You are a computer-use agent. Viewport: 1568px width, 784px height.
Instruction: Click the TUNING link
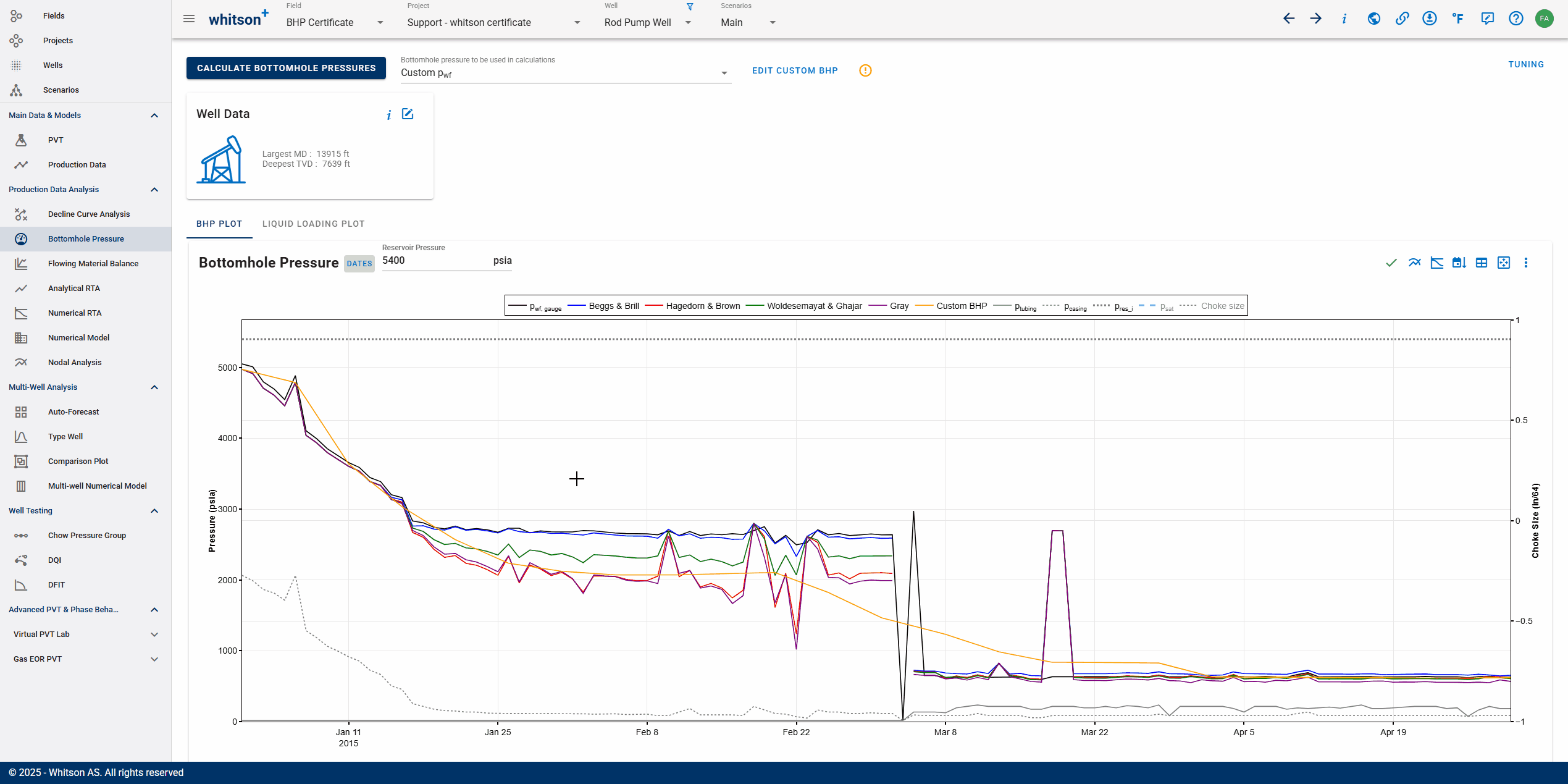[x=1525, y=64]
